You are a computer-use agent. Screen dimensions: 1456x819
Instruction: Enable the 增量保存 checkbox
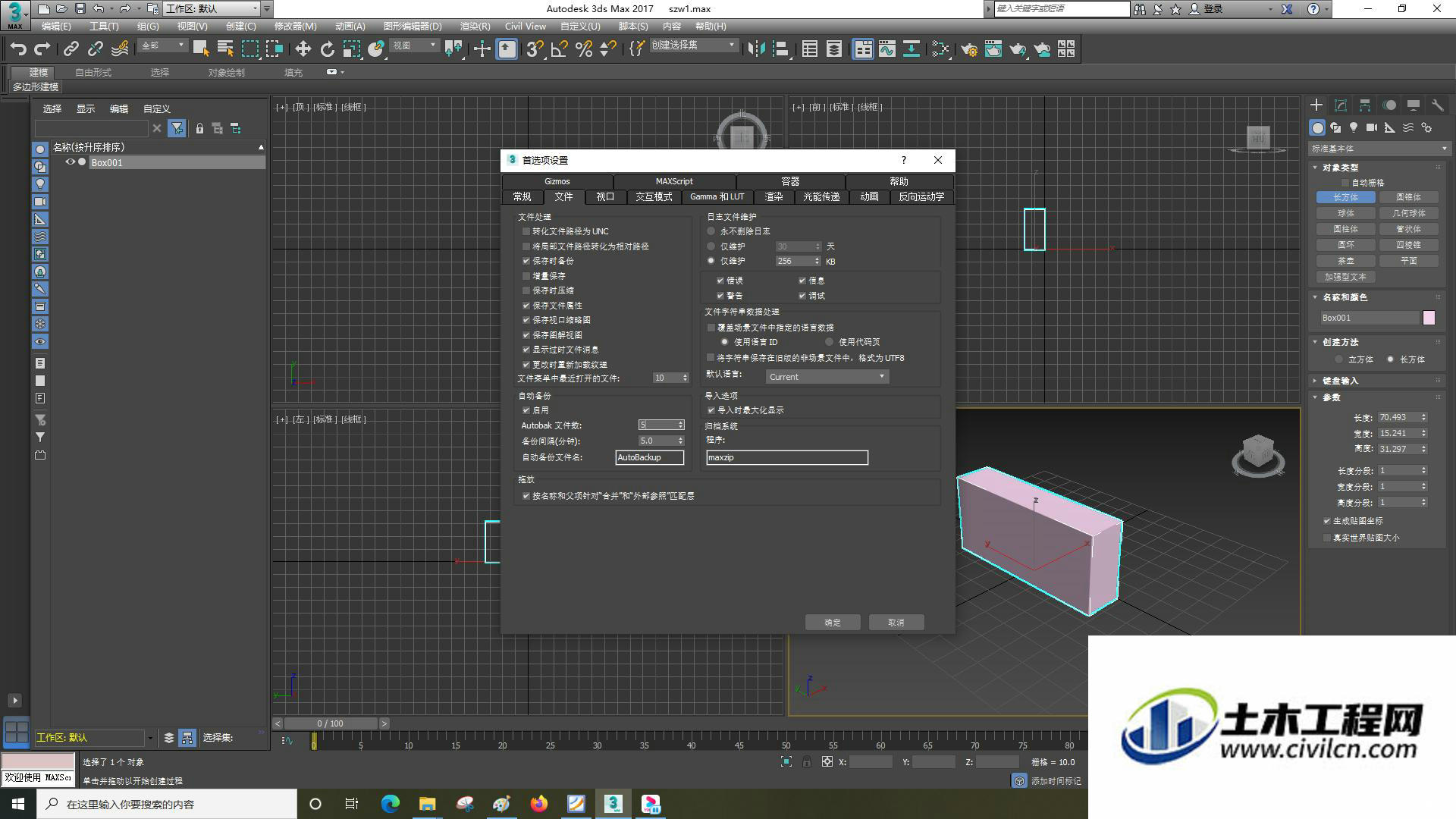pos(526,276)
